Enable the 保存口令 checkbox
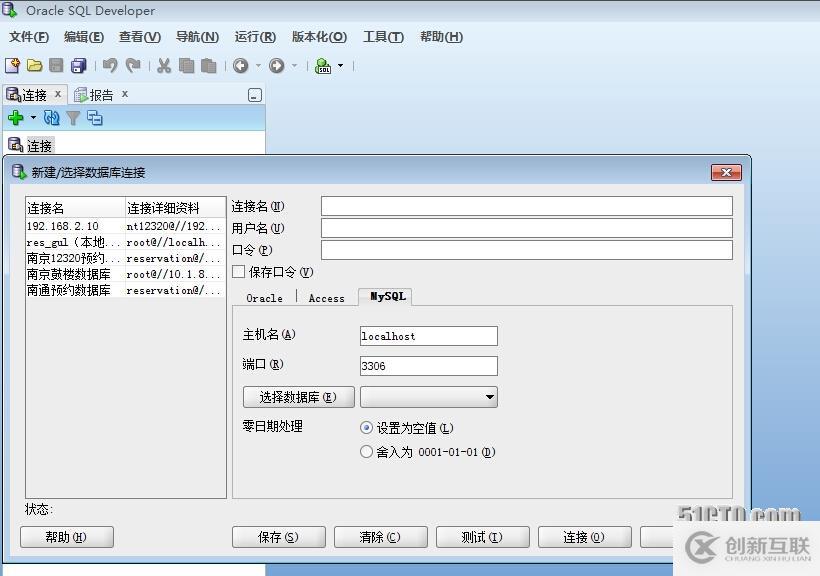 [x=237, y=271]
